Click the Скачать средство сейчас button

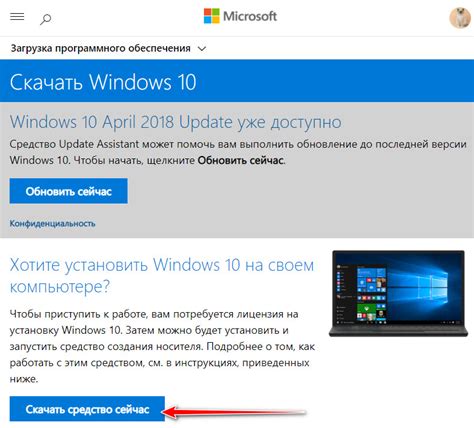pyautogui.click(x=87, y=409)
